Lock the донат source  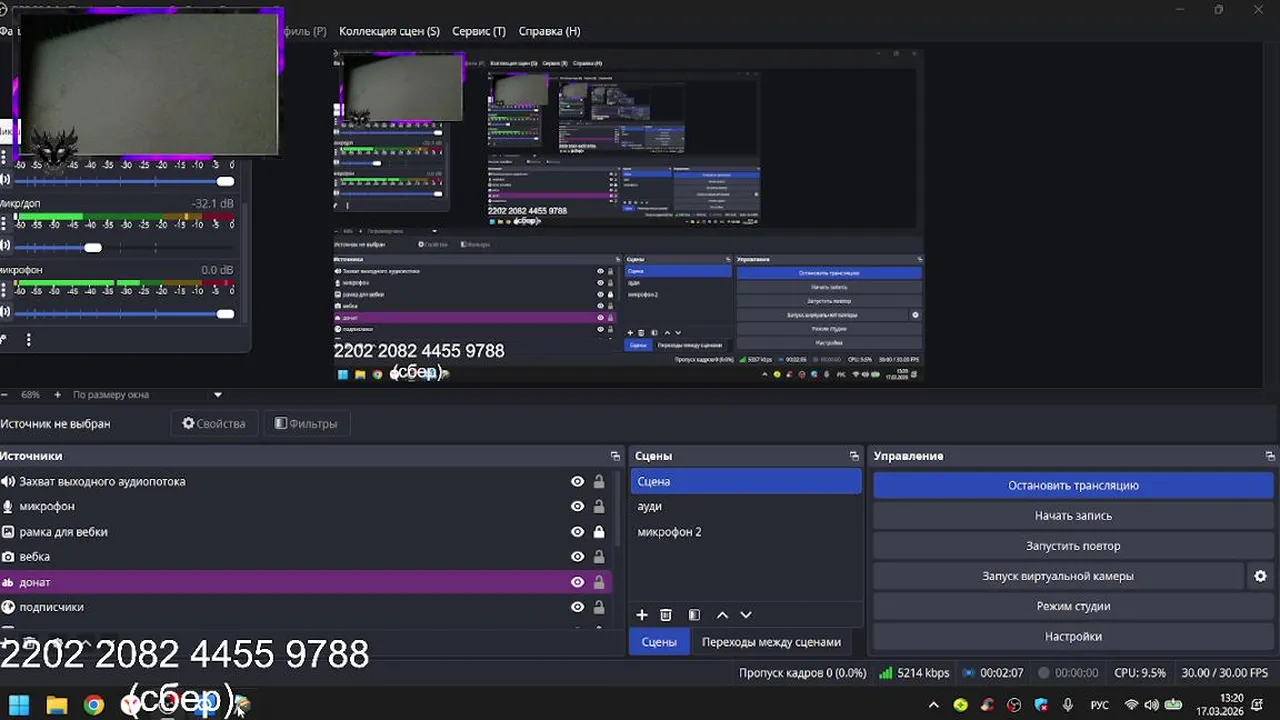[599, 582]
